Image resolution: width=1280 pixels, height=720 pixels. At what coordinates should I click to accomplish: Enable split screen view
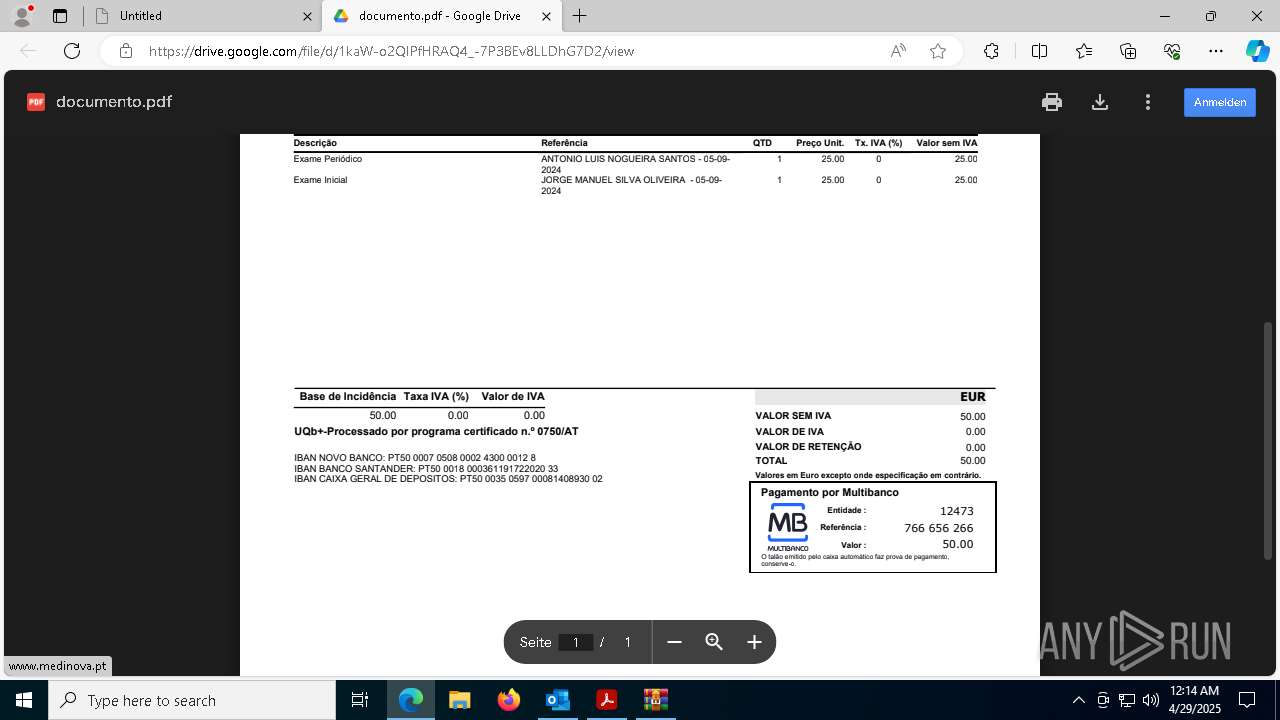point(1039,51)
